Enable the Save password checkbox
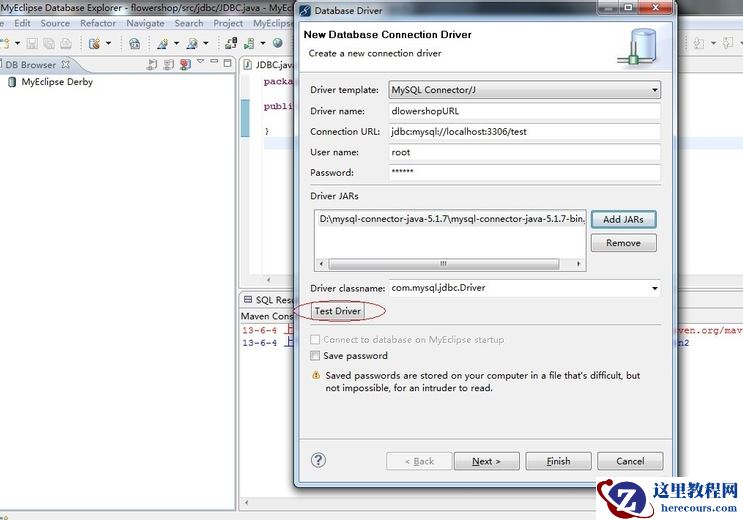The image size is (743, 520). (315, 356)
